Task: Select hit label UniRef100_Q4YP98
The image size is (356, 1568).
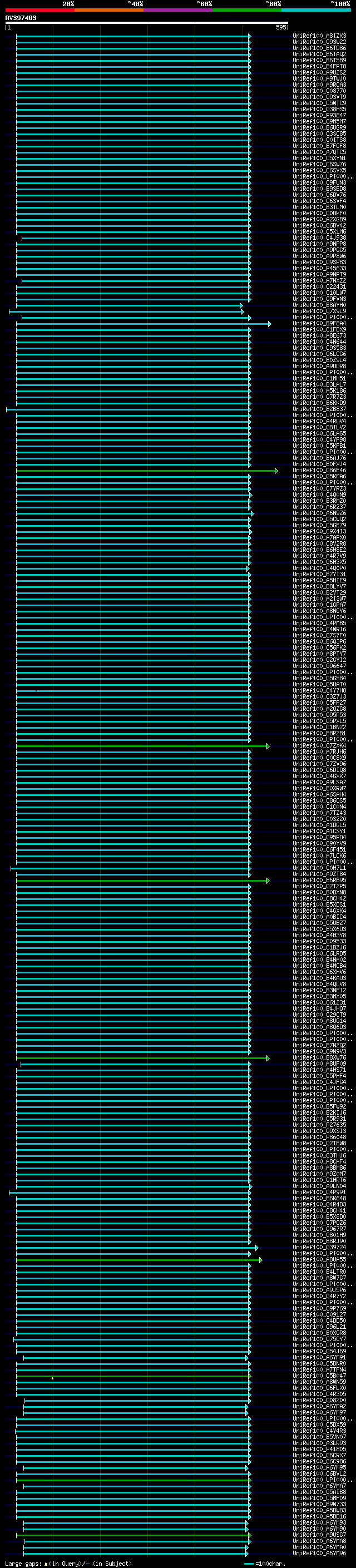Action: tap(319, 440)
